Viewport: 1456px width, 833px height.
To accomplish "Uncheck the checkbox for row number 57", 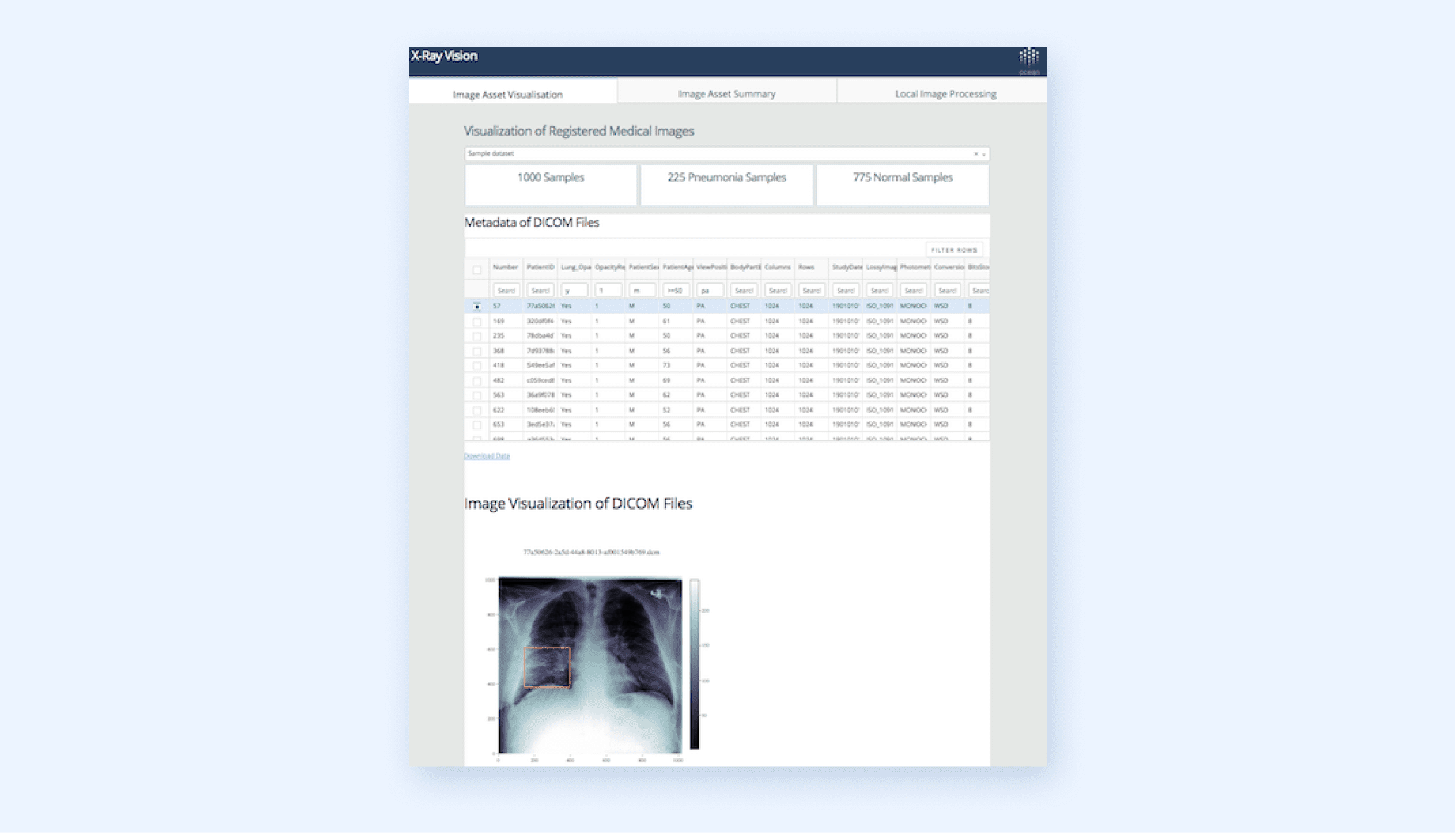I will coord(477,306).
